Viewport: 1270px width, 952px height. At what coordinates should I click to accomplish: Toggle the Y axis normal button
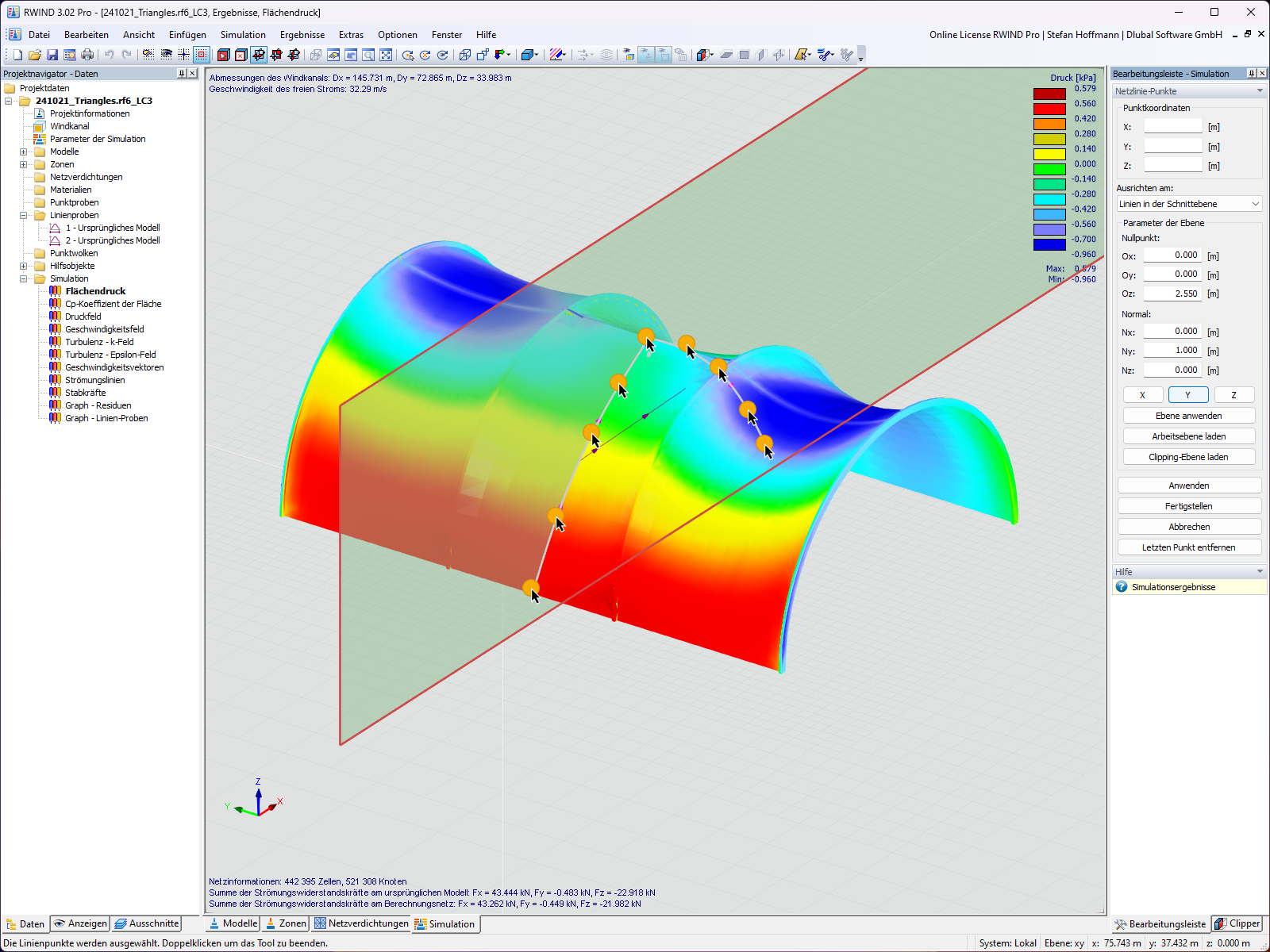point(1188,394)
